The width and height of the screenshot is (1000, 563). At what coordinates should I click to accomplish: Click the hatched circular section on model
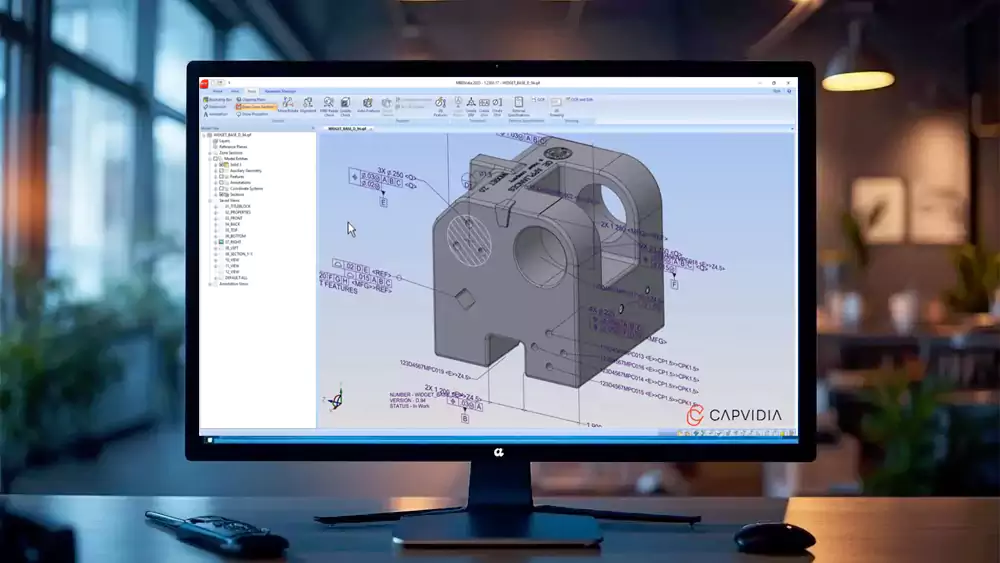(469, 240)
